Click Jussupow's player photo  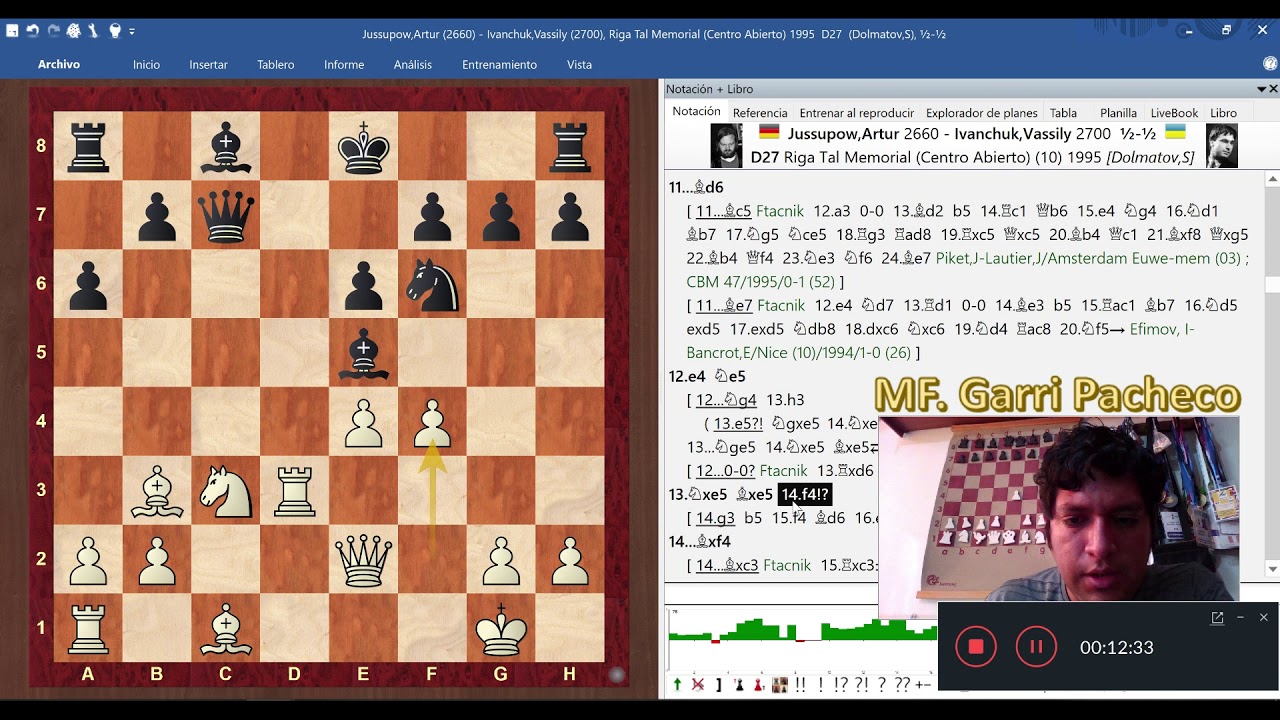point(726,146)
